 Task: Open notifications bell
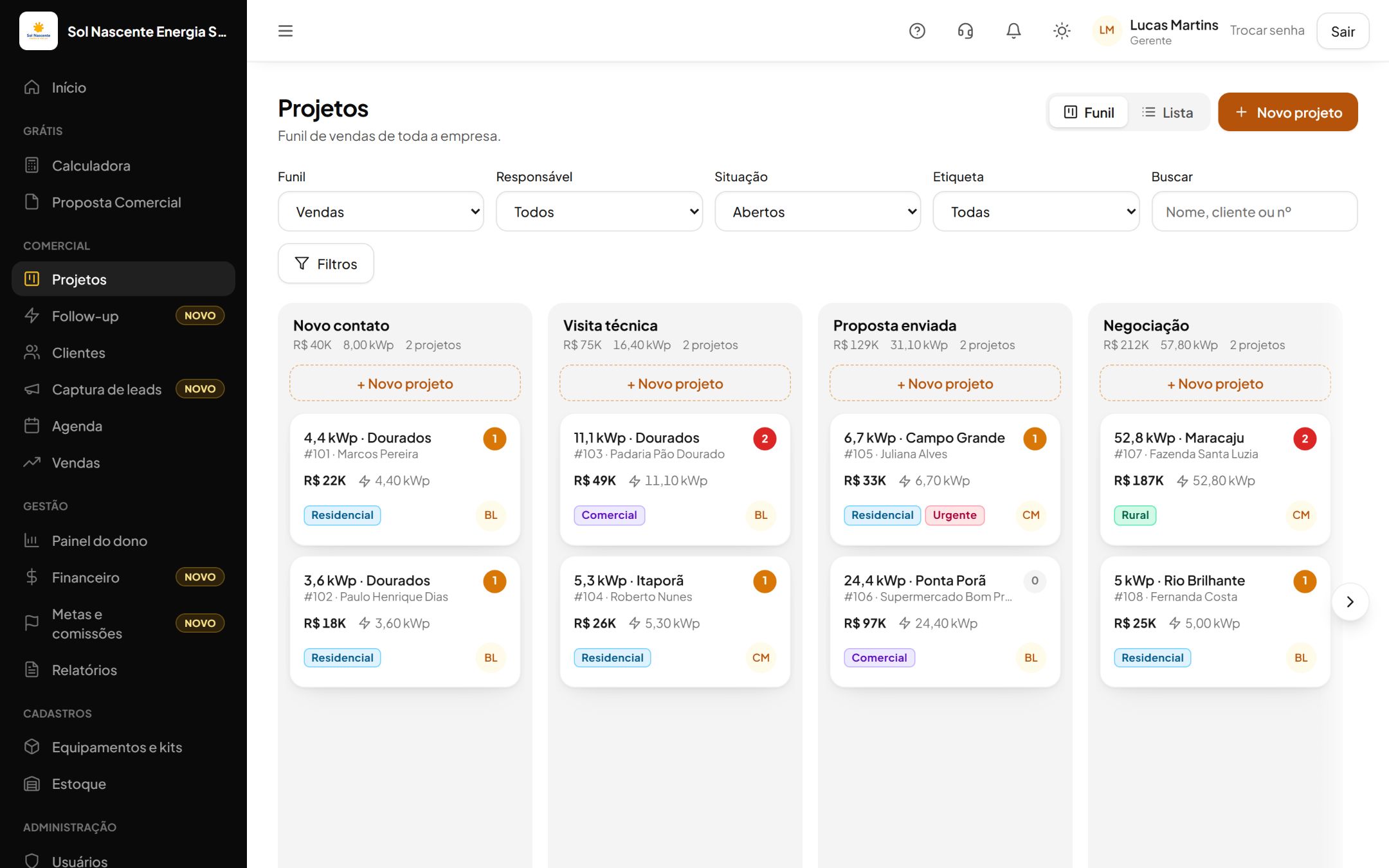click(1013, 31)
